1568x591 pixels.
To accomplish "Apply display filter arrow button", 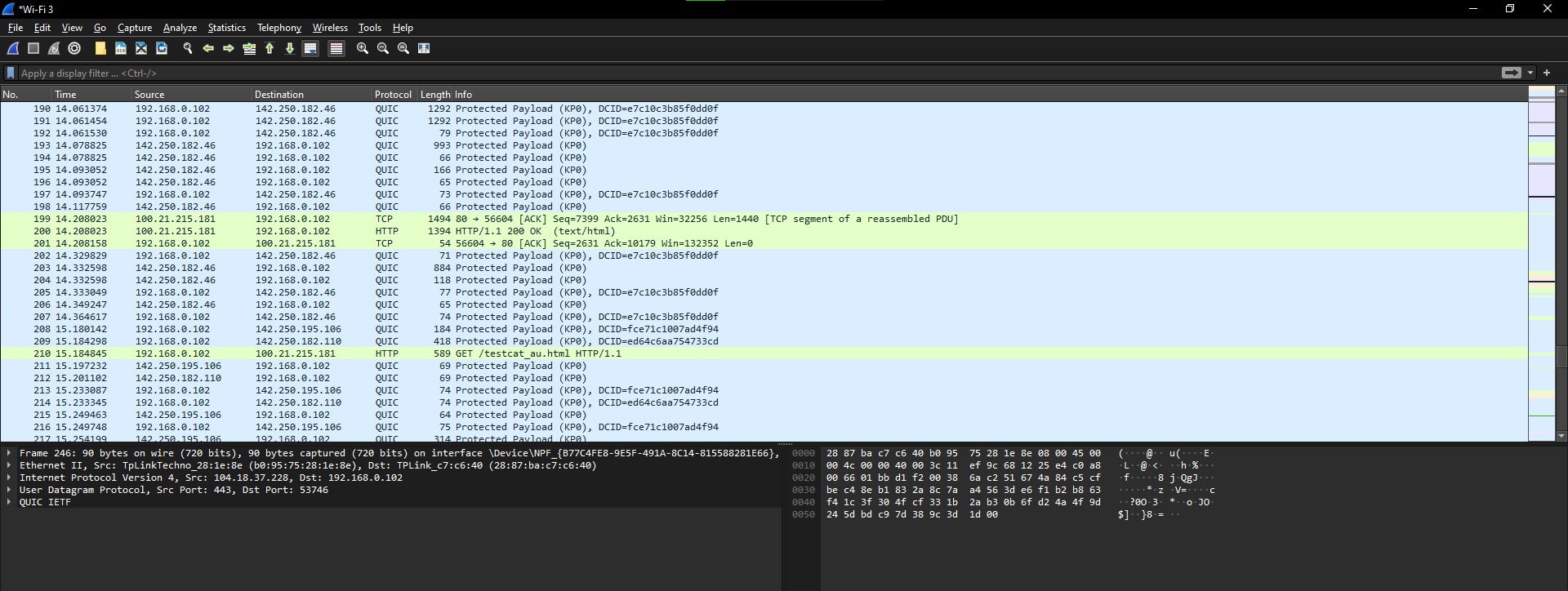I will point(1512,73).
